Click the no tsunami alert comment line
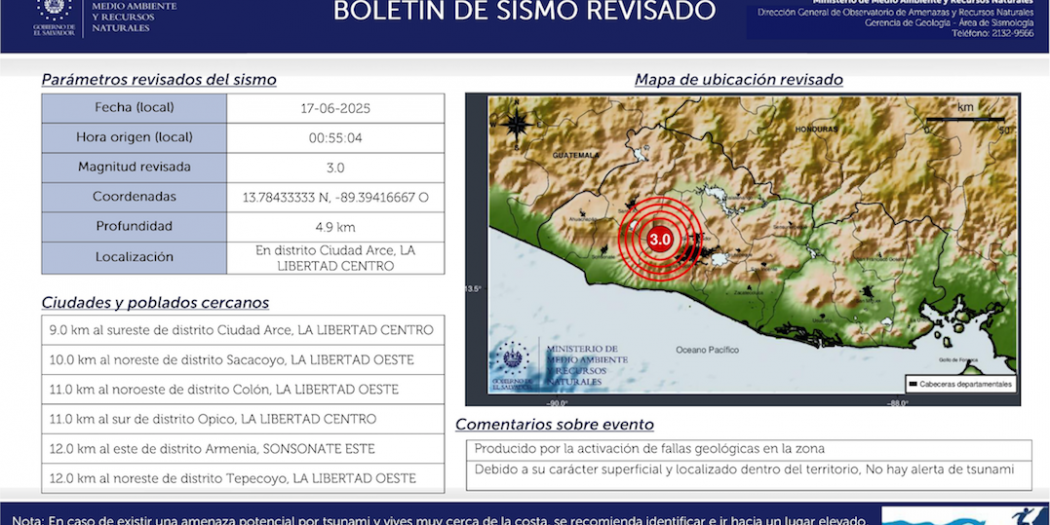 (744, 470)
